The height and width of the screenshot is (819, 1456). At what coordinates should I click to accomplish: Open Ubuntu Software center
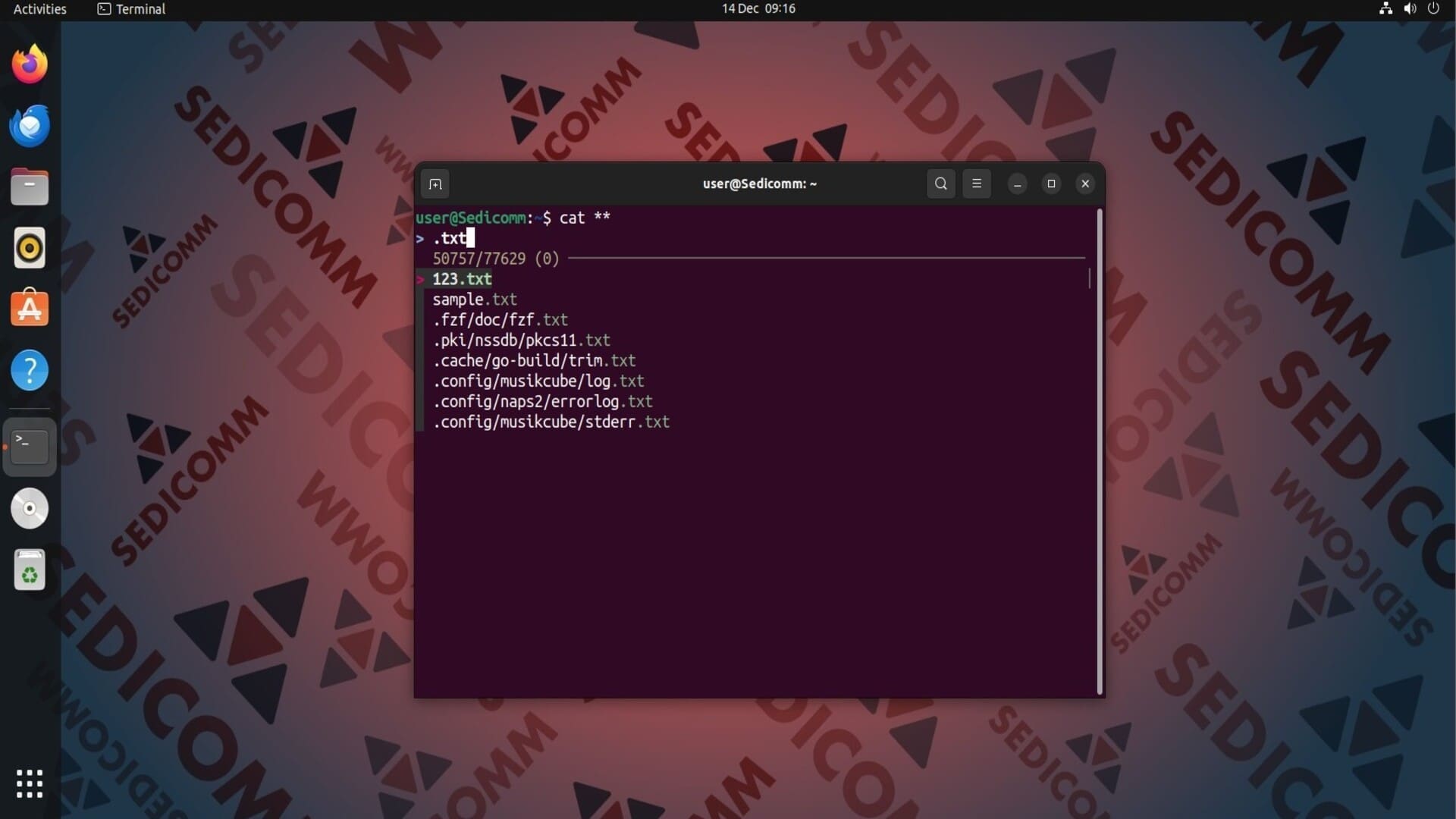pos(30,309)
